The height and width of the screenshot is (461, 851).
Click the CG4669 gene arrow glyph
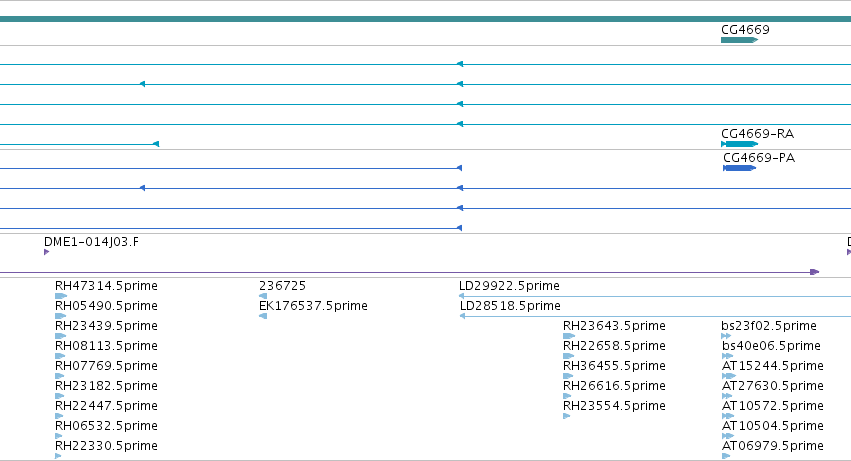(739, 40)
